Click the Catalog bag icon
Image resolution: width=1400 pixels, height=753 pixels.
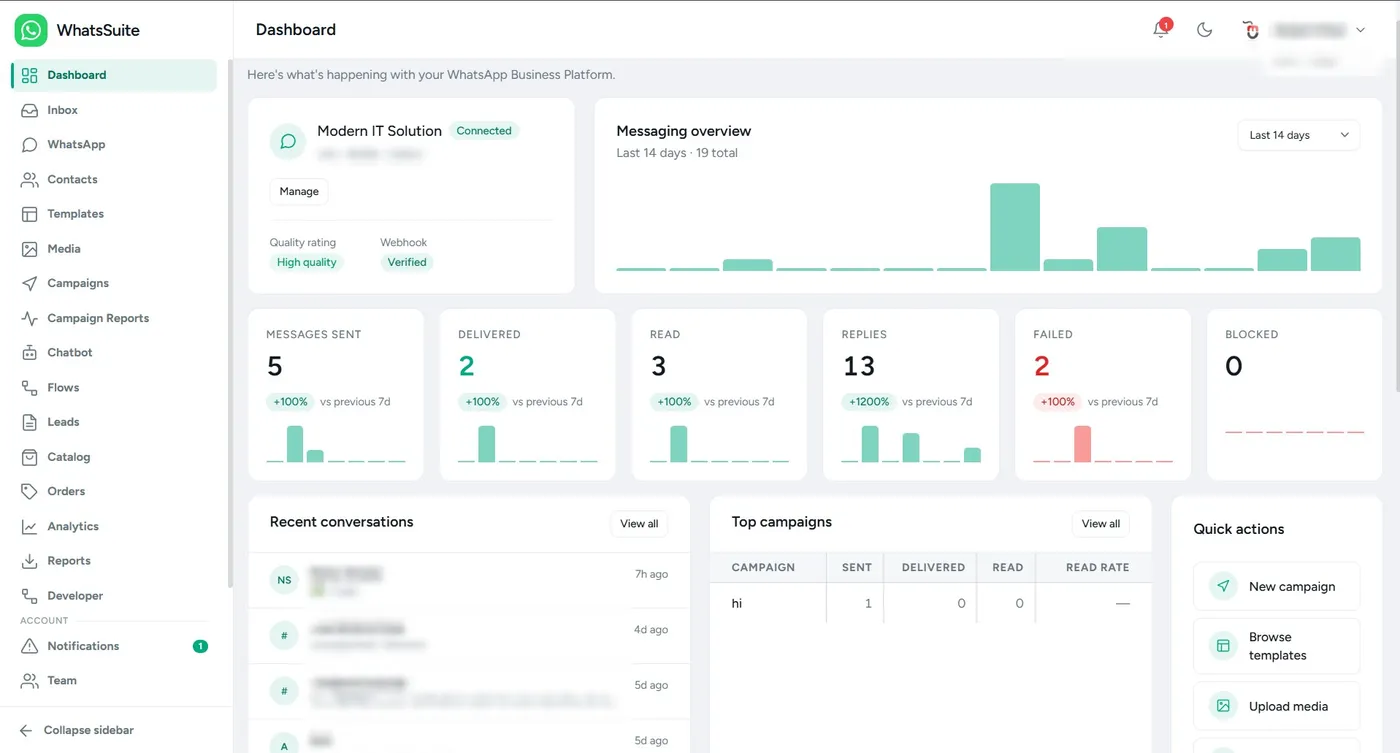click(x=30, y=457)
